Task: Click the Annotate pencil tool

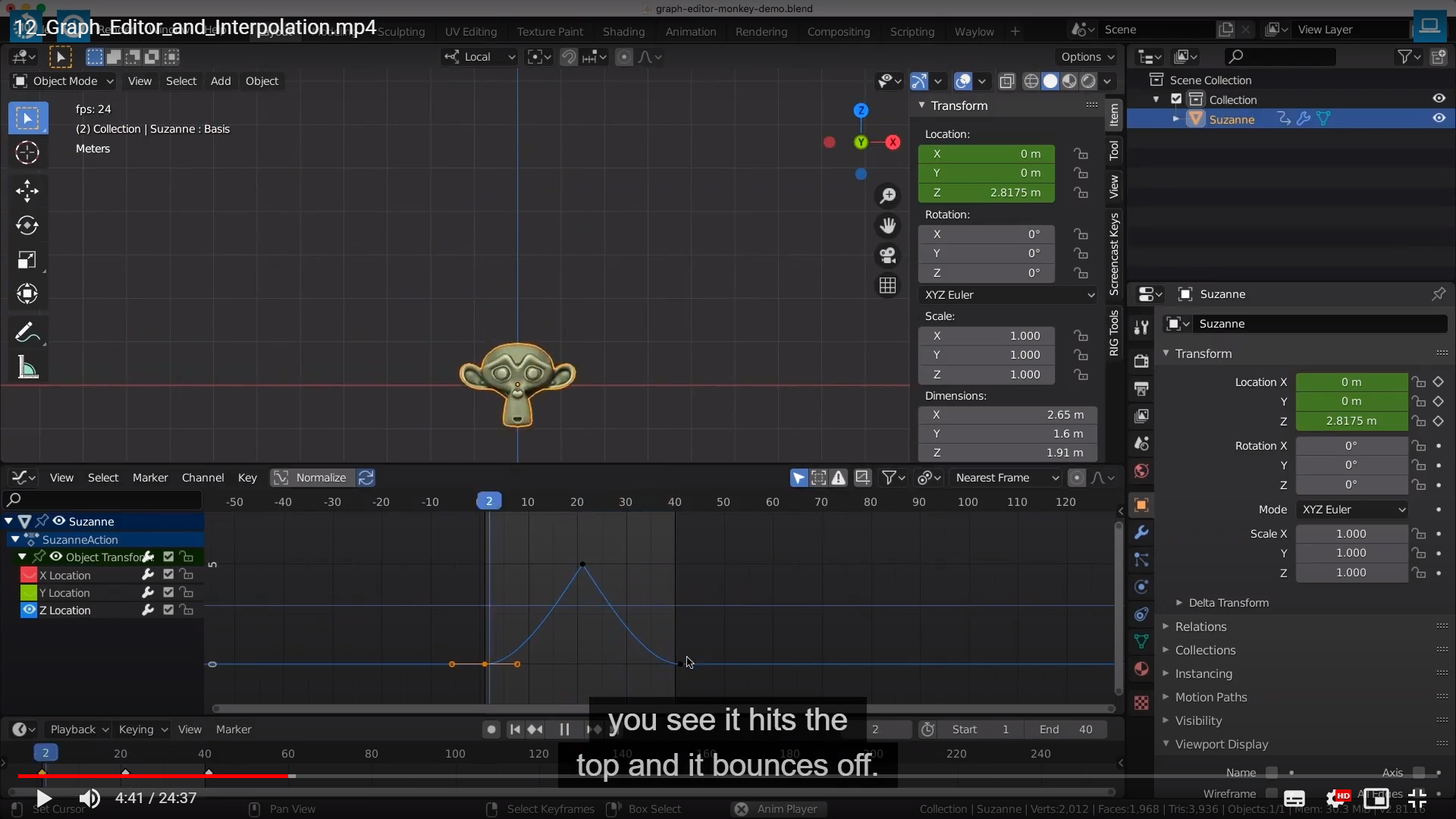Action: pyautogui.click(x=26, y=332)
